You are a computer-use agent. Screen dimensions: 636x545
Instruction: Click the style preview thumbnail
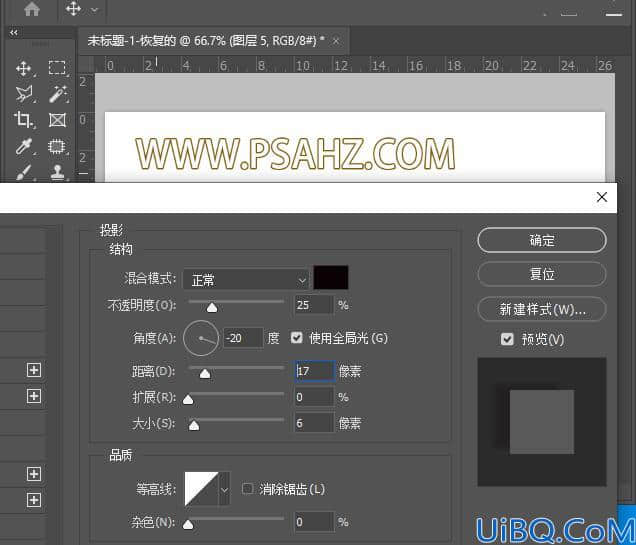pyautogui.click(x=542, y=422)
